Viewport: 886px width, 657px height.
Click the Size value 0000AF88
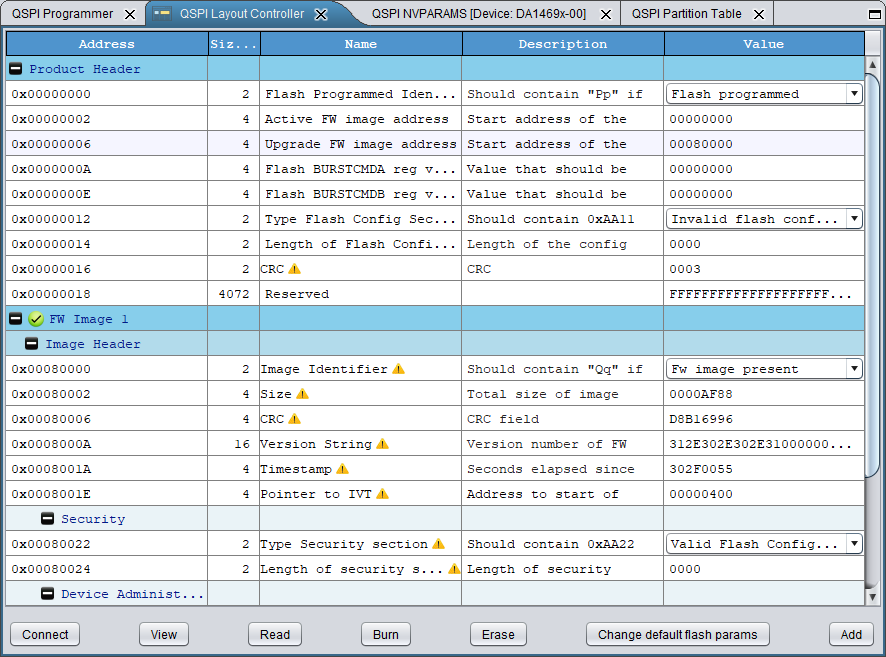[x=764, y=394]
